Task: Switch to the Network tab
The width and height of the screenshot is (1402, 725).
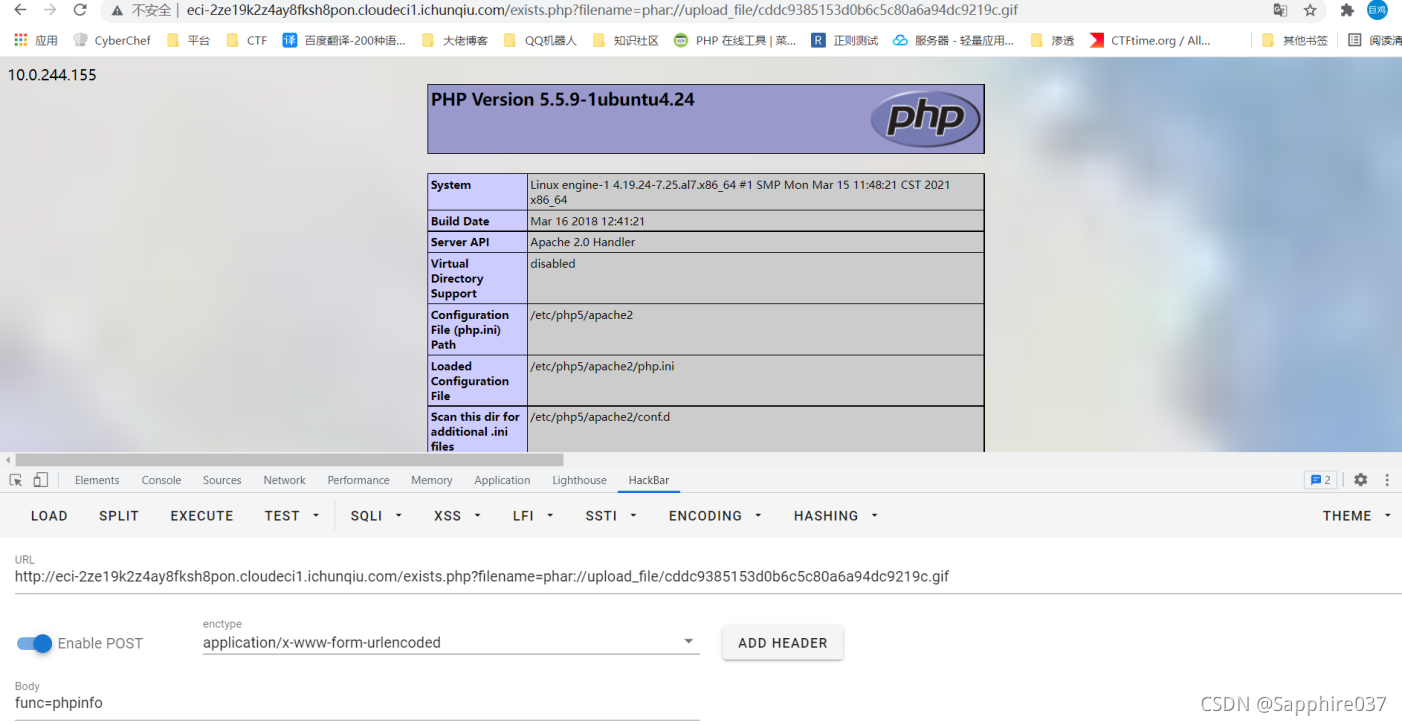Action: click(284, 480)
